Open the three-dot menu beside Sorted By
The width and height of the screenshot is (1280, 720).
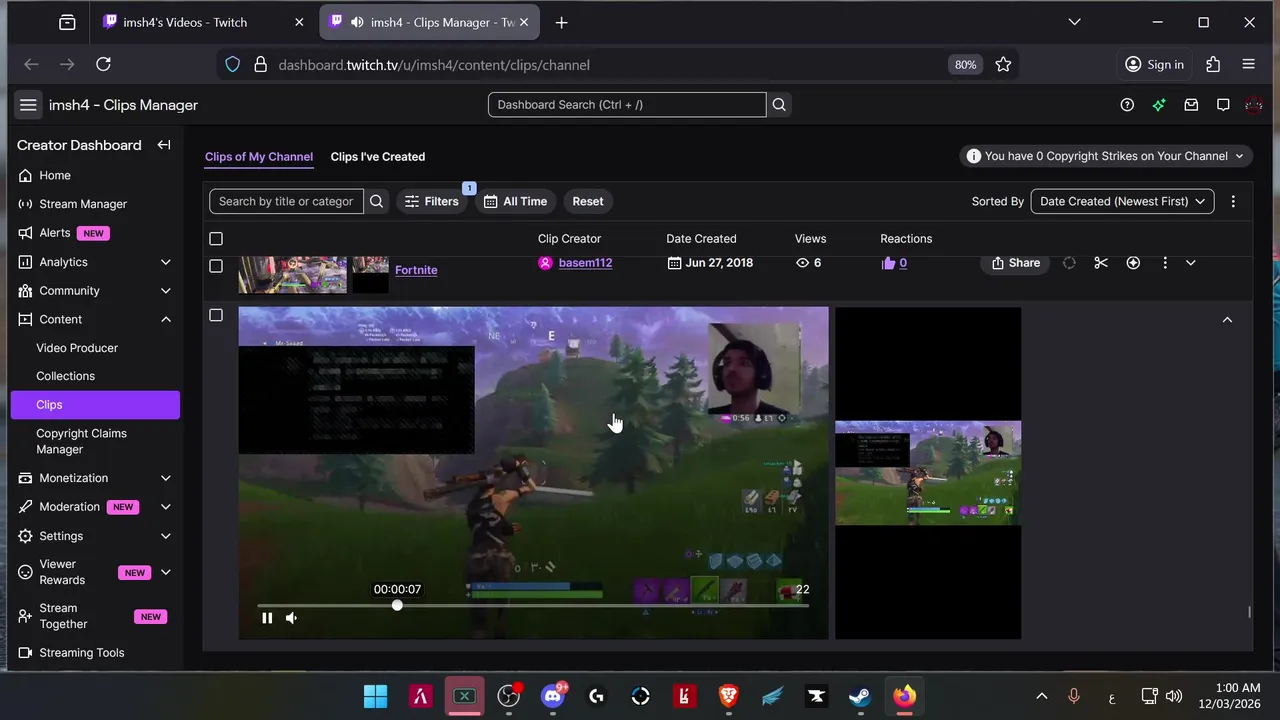[1233, 201]
